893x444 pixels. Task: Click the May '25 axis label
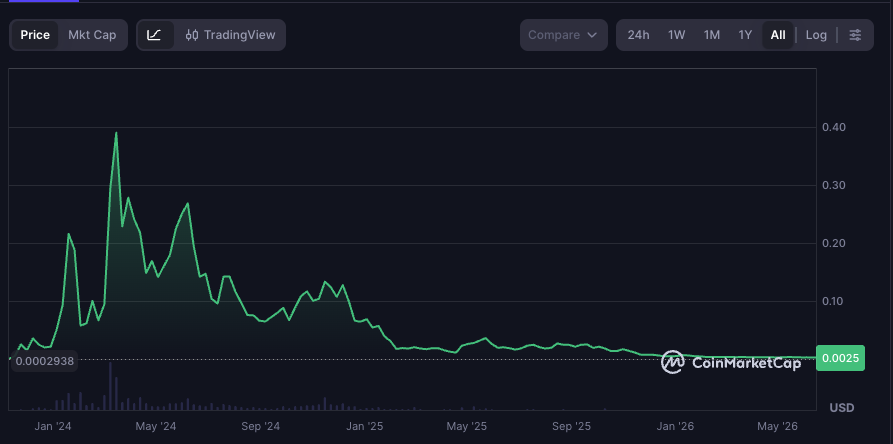pyautogui.click(x=466, y=426)
